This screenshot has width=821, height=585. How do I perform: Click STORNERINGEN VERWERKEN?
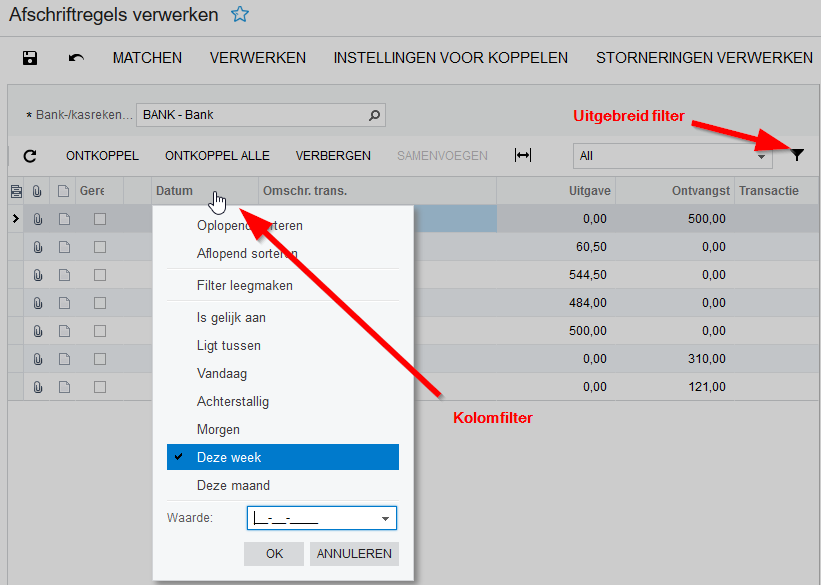(x=704, y=58)
